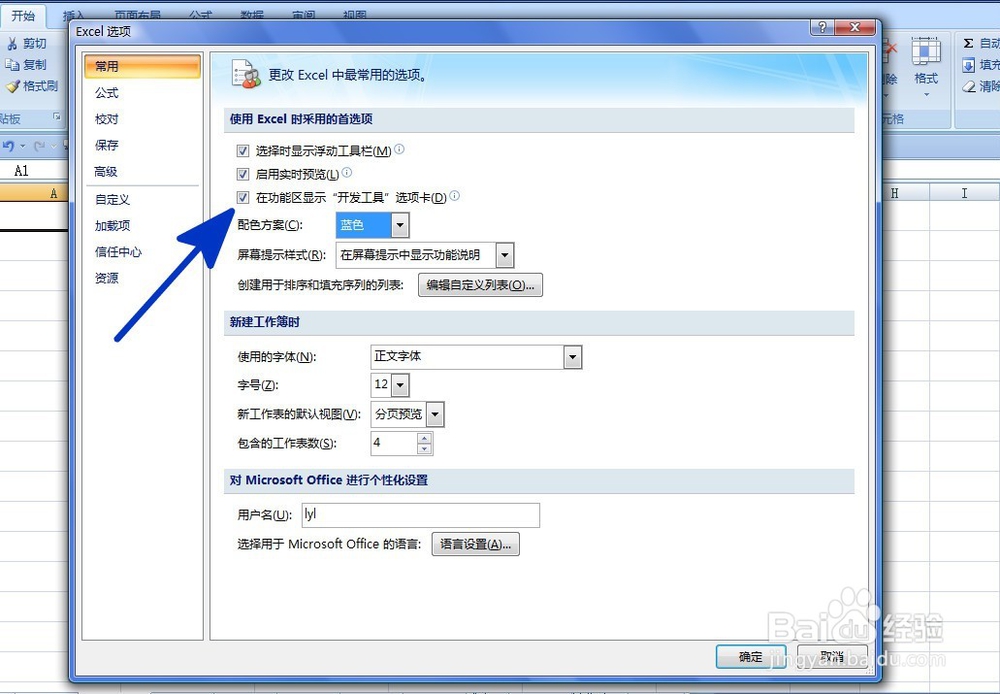This screenshot has width=1000, height=694.
Task: Open the 屏幕提示样式 dropdown
Action: [x=504, y=255]
